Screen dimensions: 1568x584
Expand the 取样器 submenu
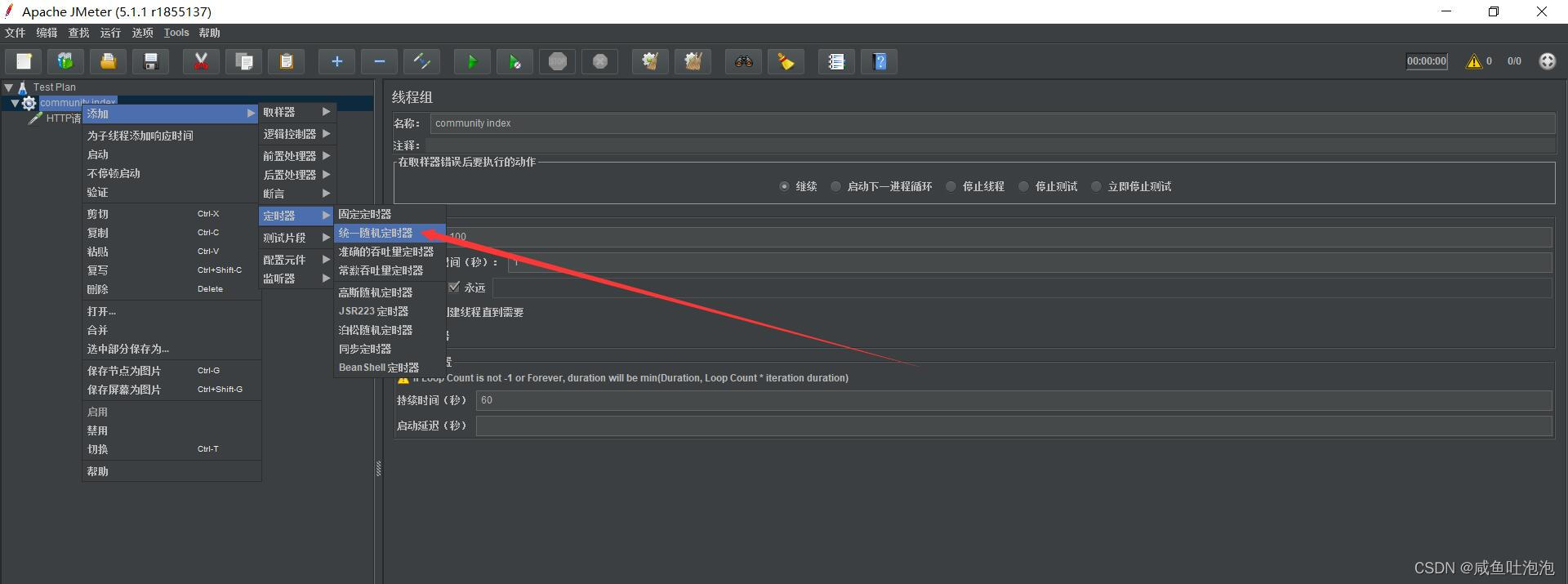pos(296,112)
